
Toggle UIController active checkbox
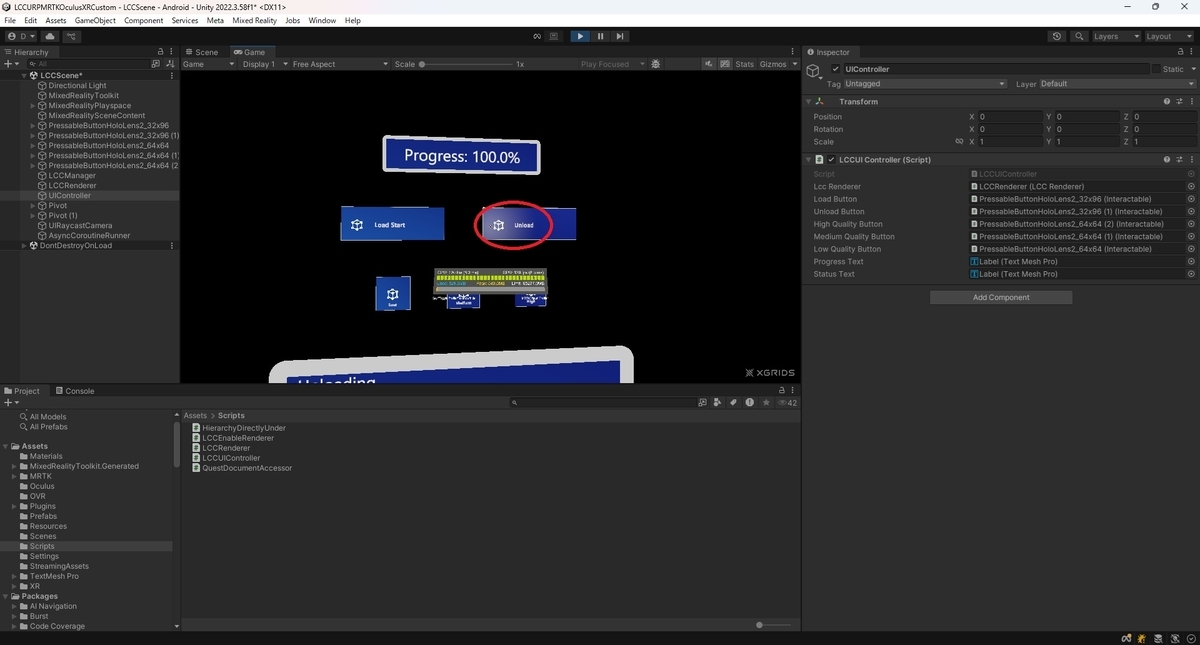[836, 69]
